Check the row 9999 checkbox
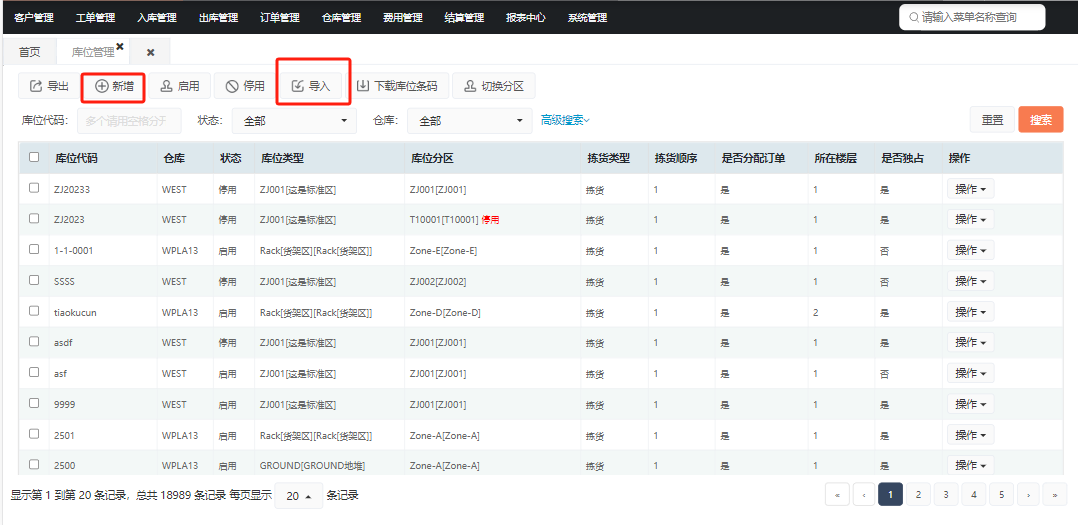Image resolution: width=1078 pixels, height=525 pixels. point(34,403)
